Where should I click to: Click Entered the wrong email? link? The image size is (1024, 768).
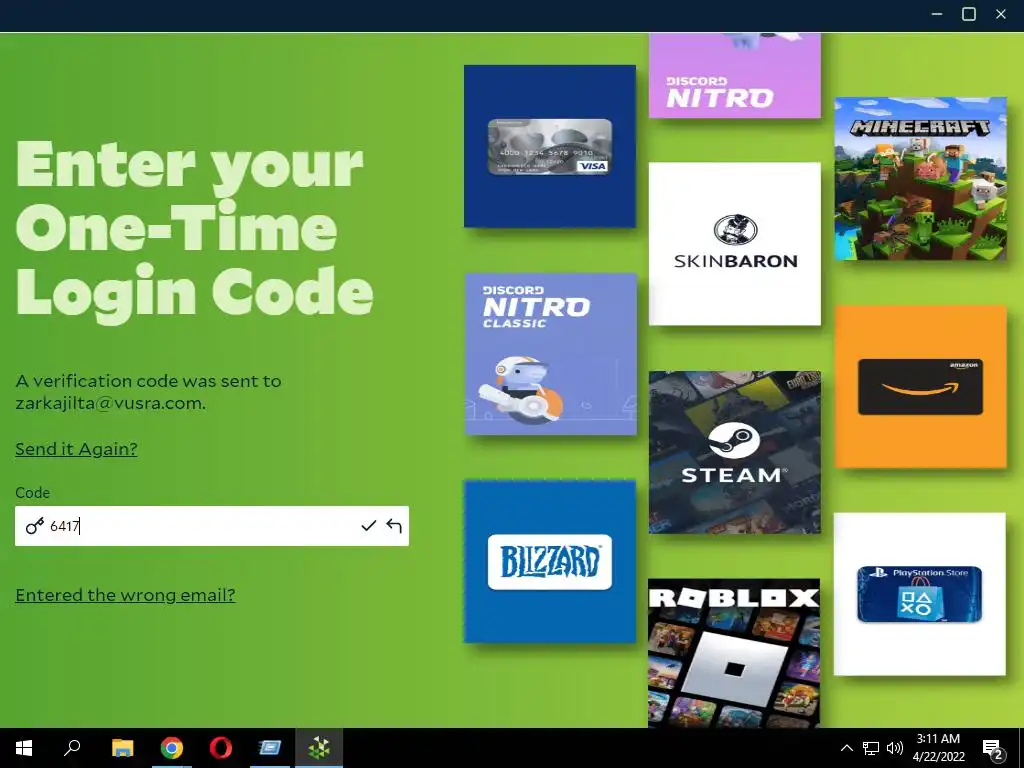pos(125,595)
